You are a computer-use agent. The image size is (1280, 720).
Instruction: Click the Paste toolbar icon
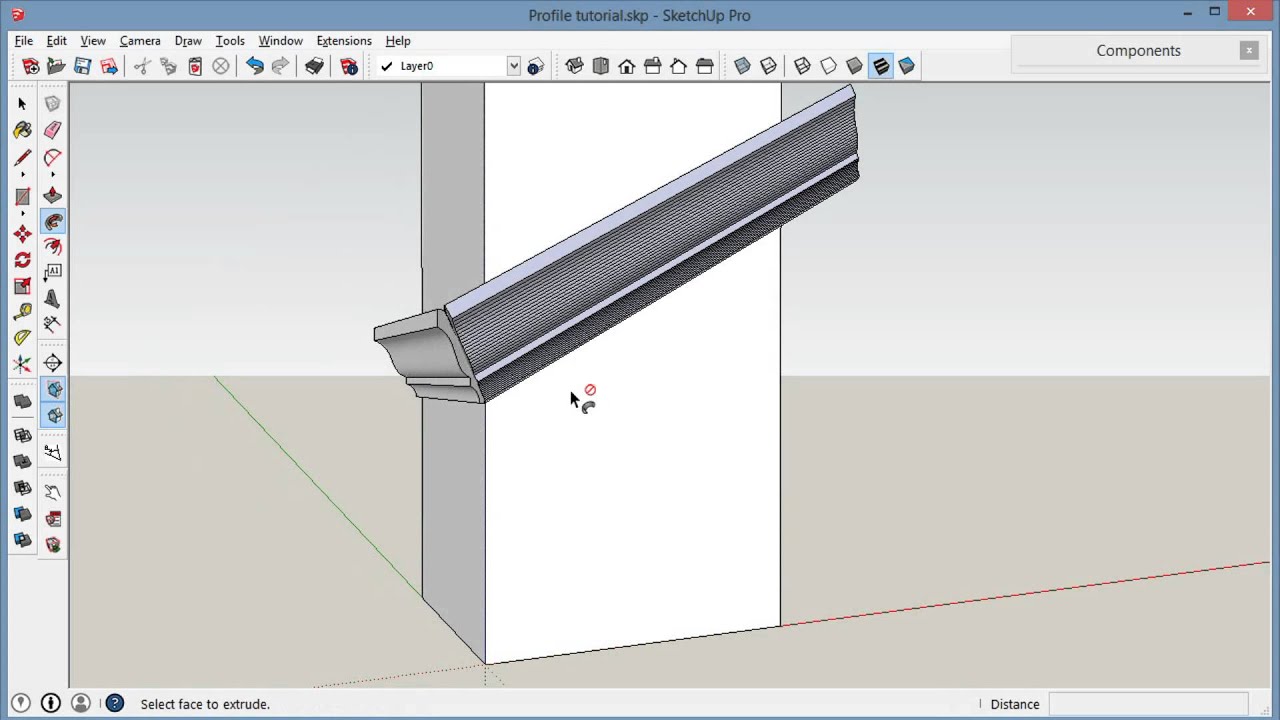pos(195,66)
